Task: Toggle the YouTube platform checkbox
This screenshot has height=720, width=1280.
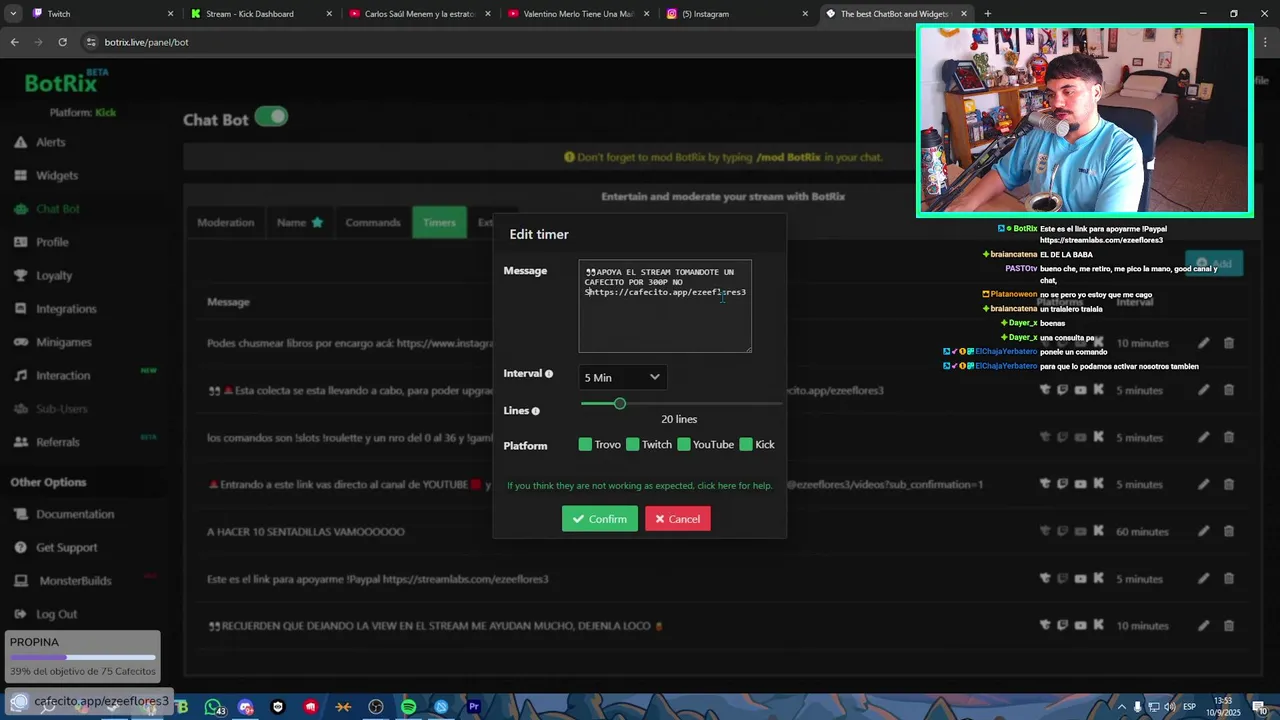Action: pos(684,444)
